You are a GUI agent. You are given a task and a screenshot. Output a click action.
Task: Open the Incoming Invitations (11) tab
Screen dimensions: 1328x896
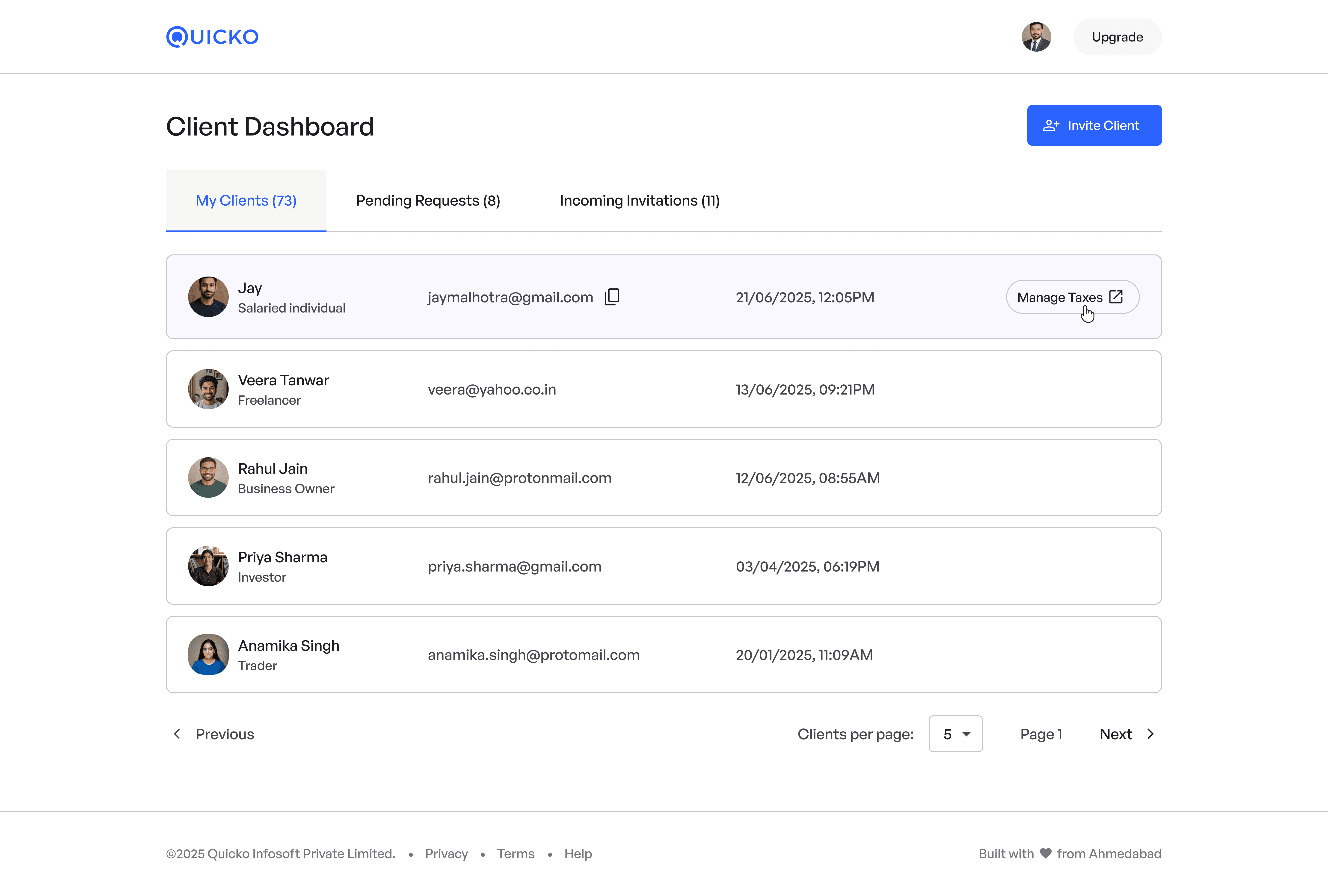(x=639, y=200)
